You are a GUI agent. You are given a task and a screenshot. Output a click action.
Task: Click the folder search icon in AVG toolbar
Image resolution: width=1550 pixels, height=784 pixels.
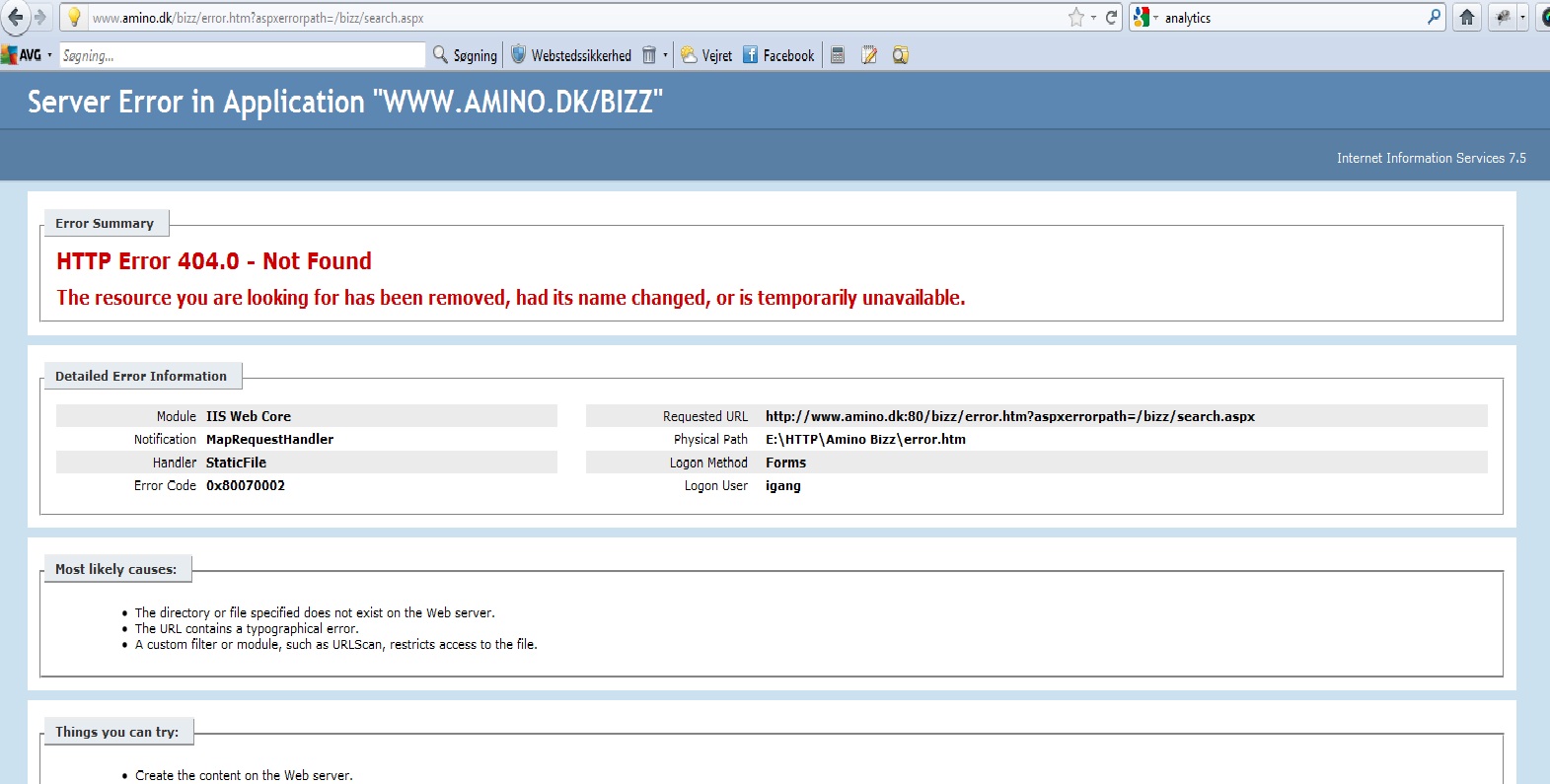point(901,55)
